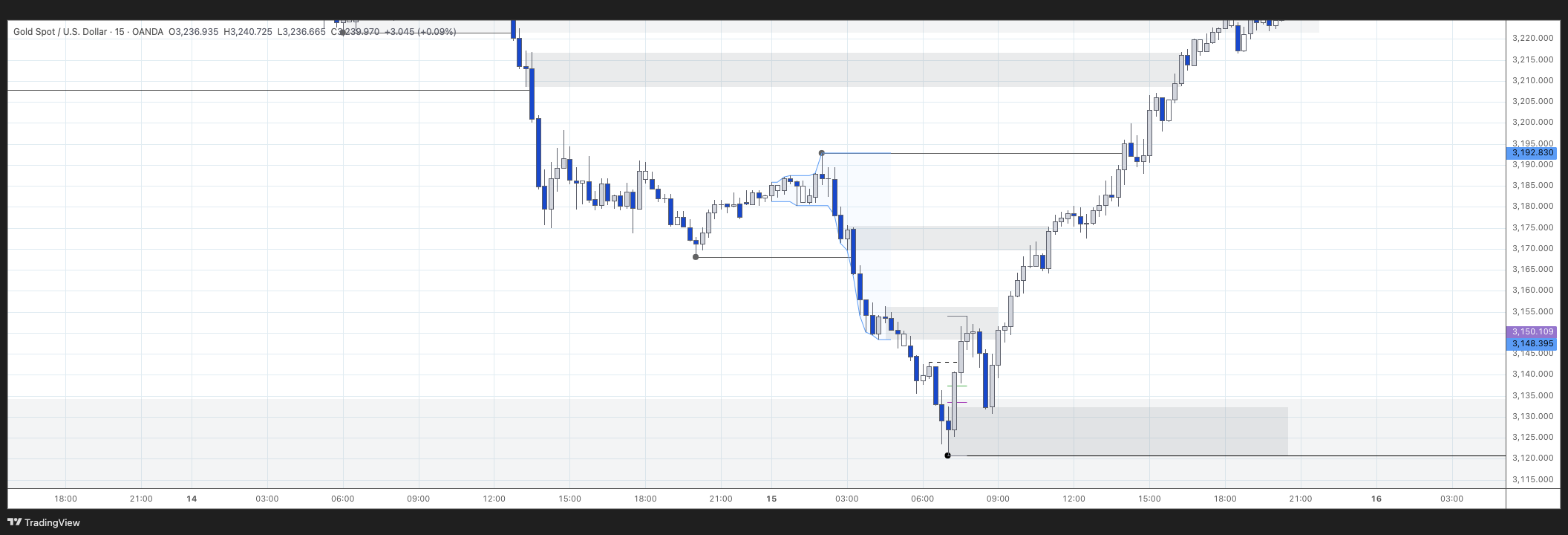Click the 3,215.000 price axis label
Screen dimensions: 1568x535
(x=1532, y=59)
